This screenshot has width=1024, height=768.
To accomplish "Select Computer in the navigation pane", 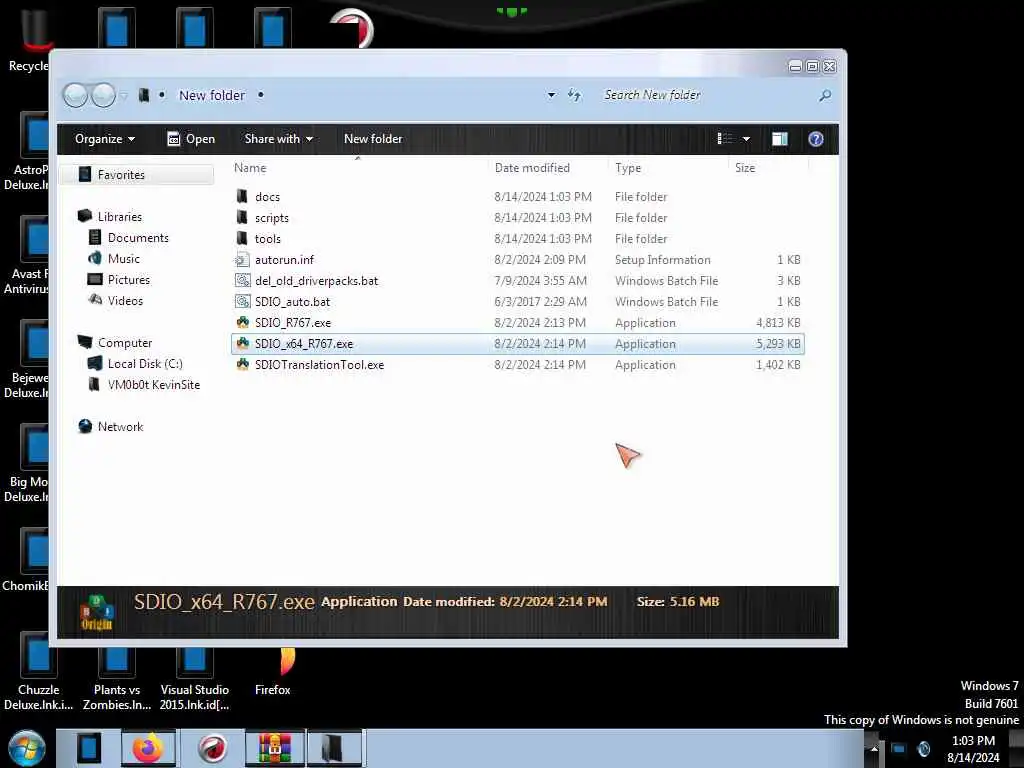I will 125,343.
